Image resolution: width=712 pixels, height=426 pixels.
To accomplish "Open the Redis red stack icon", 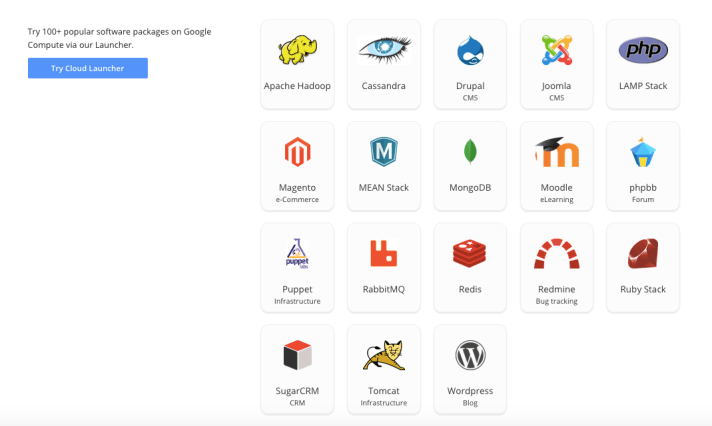I will 470,253.
